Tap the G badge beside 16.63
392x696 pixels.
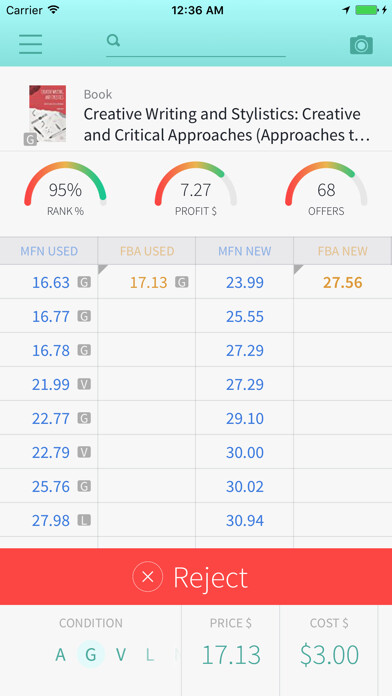[x=84, y=282]
